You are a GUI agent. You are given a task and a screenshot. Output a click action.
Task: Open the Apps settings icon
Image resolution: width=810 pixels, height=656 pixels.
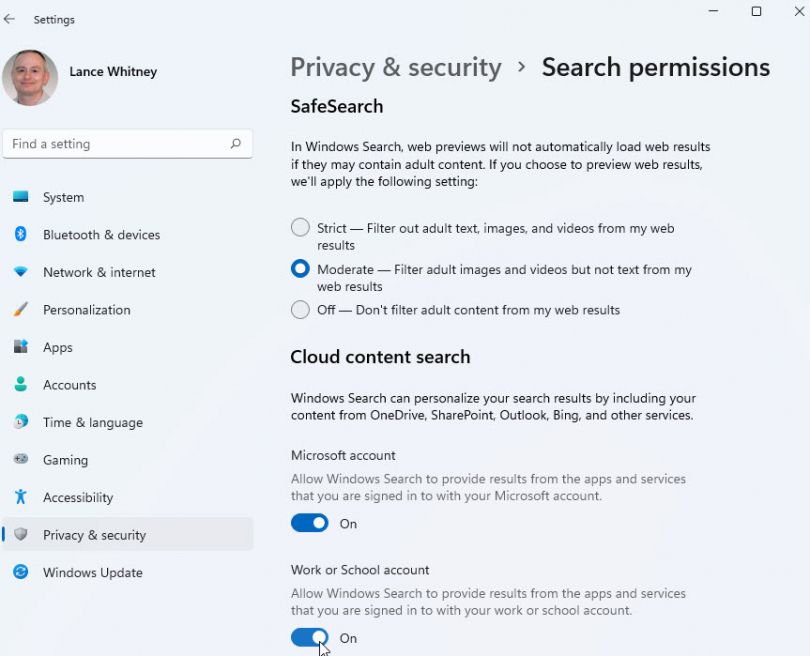22,347
